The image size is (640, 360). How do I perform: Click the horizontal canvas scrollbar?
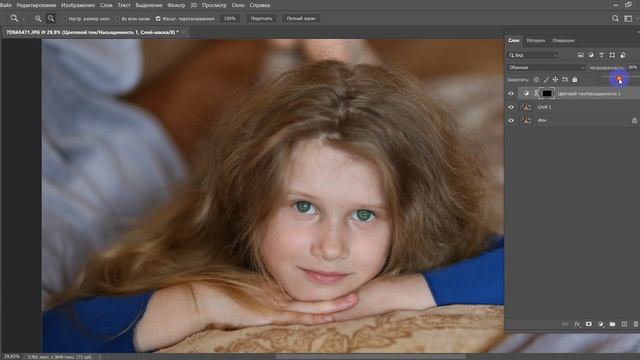[370, 357]
